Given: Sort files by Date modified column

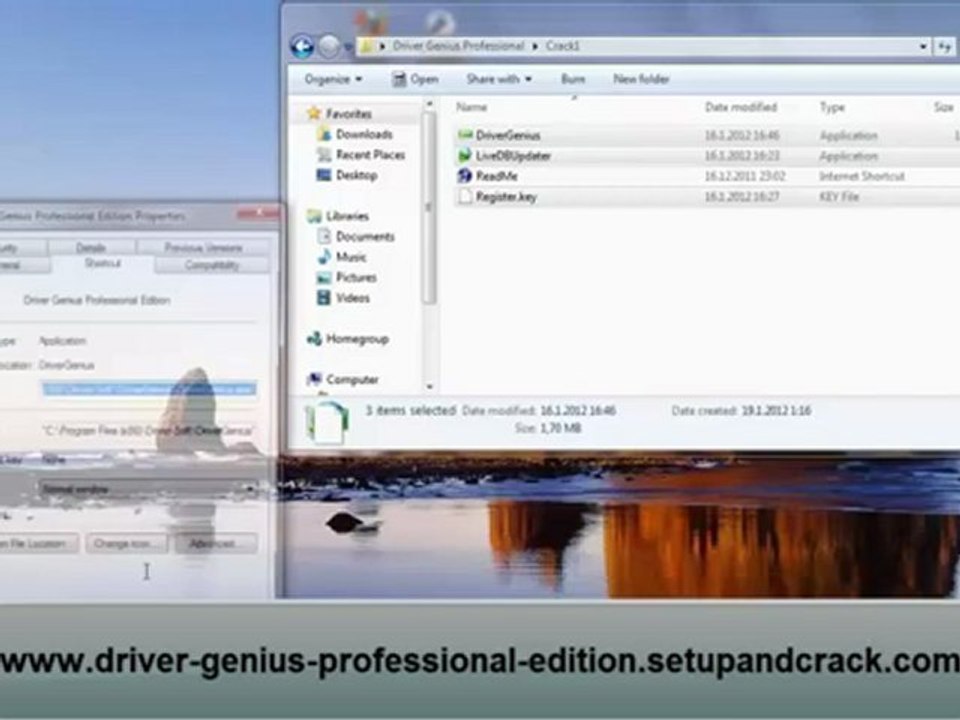Looking at the screenshot, I should [741, 107].
